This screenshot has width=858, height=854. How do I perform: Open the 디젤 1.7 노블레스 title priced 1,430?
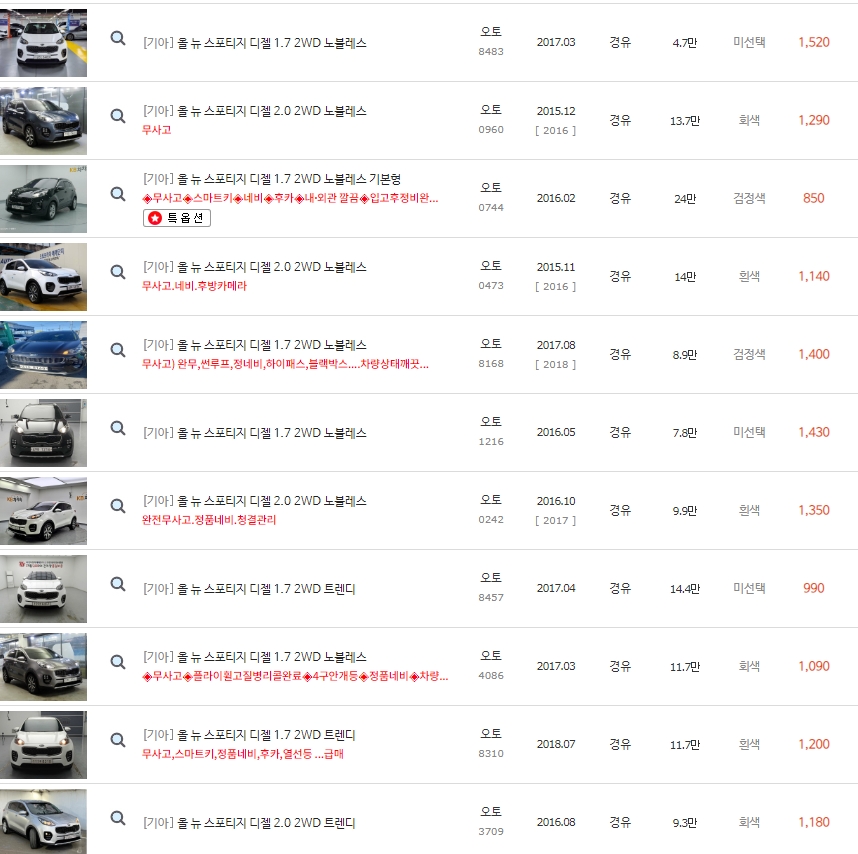[254, 433]
